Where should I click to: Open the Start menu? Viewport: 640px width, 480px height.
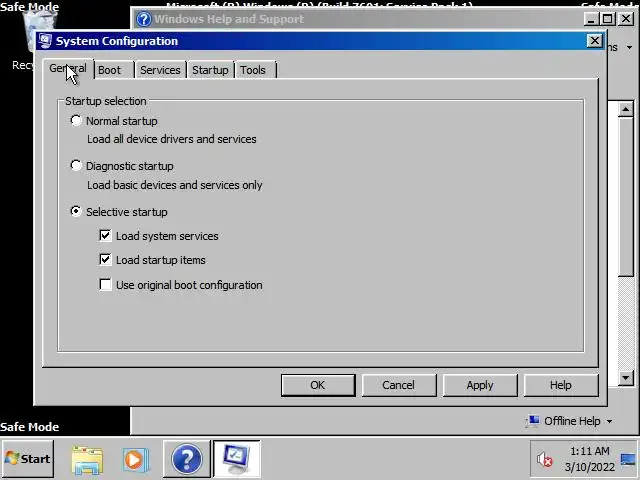pos(28,459)
